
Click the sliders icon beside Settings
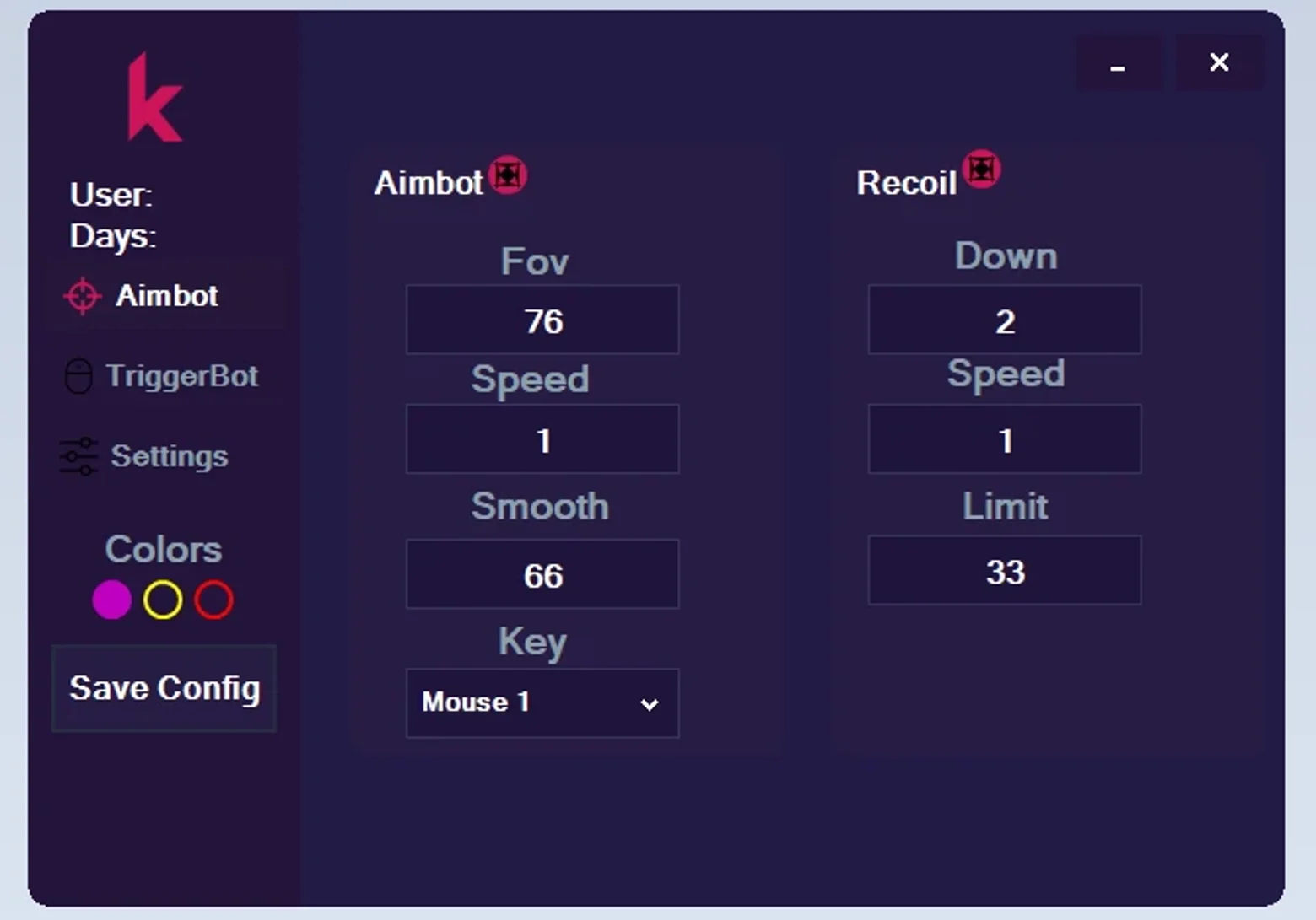pyautogui.click(x=78, y=456)
